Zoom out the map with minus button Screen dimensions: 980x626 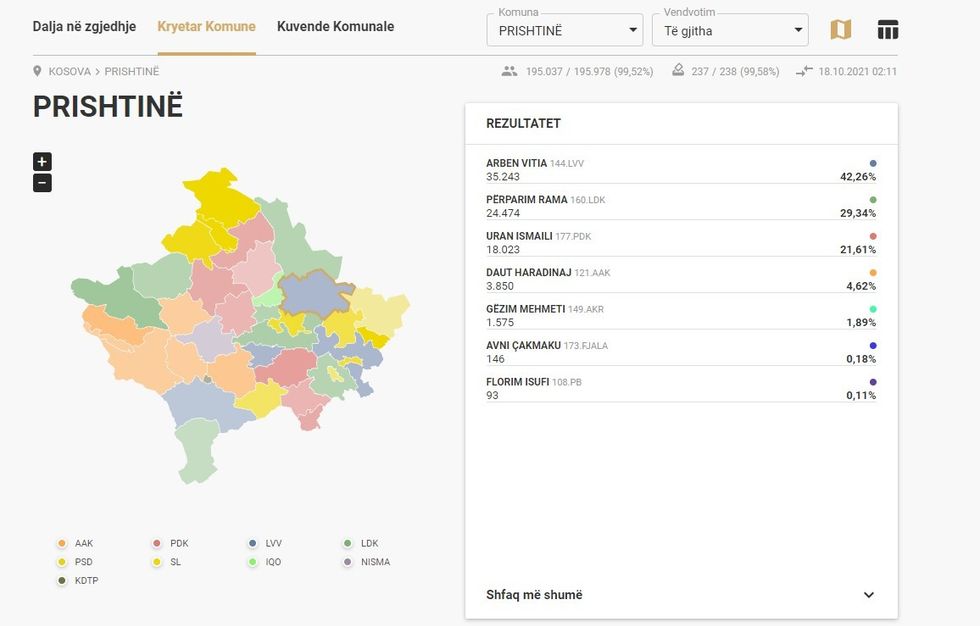click(x=42, y=183)
